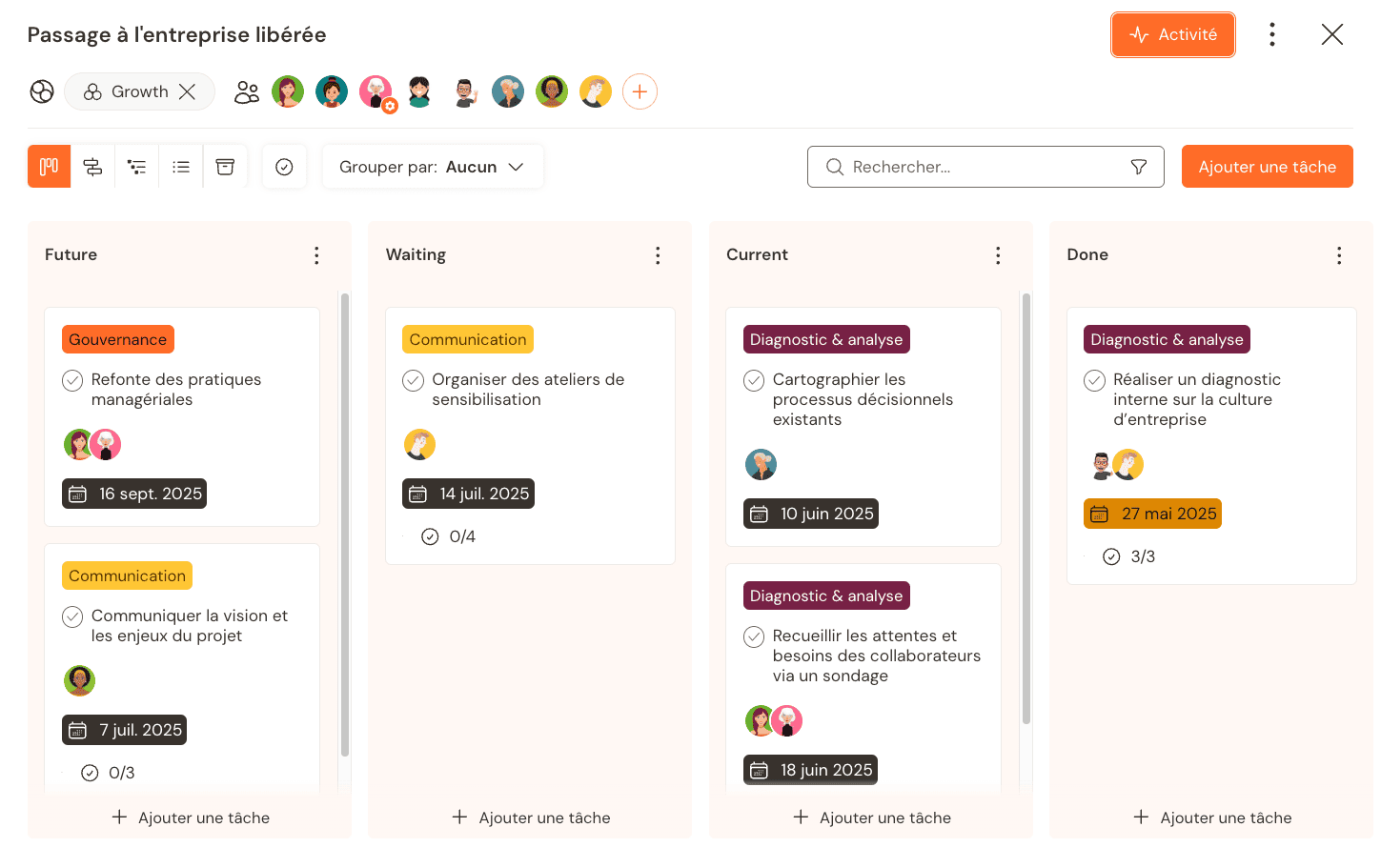The height and width of the screenshot is (868, 1381).
Task: Click the globe icon near the Growth tag
Action: pyautogui.click(x=41, y=91)
